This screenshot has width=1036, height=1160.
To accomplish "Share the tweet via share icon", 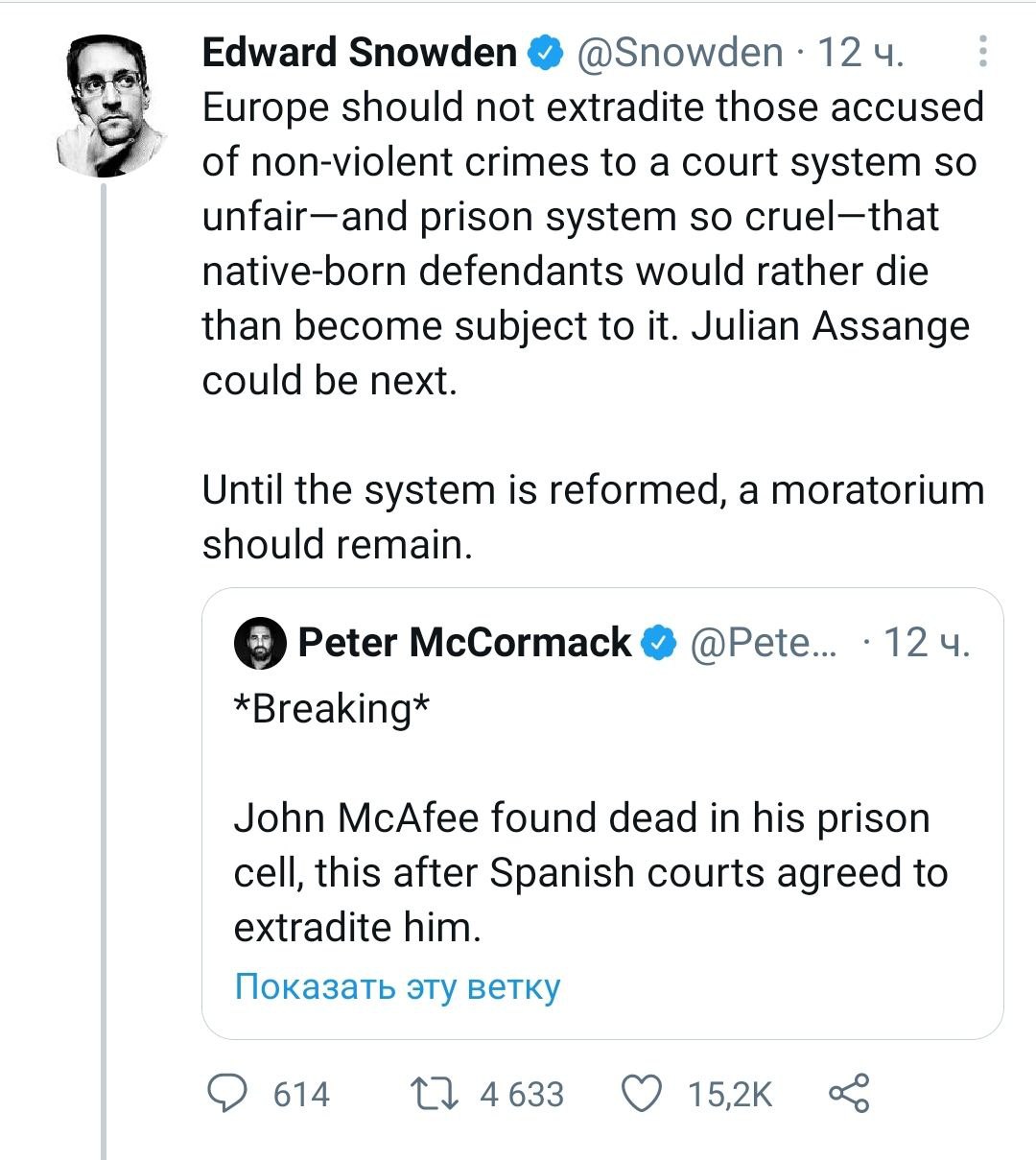I will (849, 1094).
